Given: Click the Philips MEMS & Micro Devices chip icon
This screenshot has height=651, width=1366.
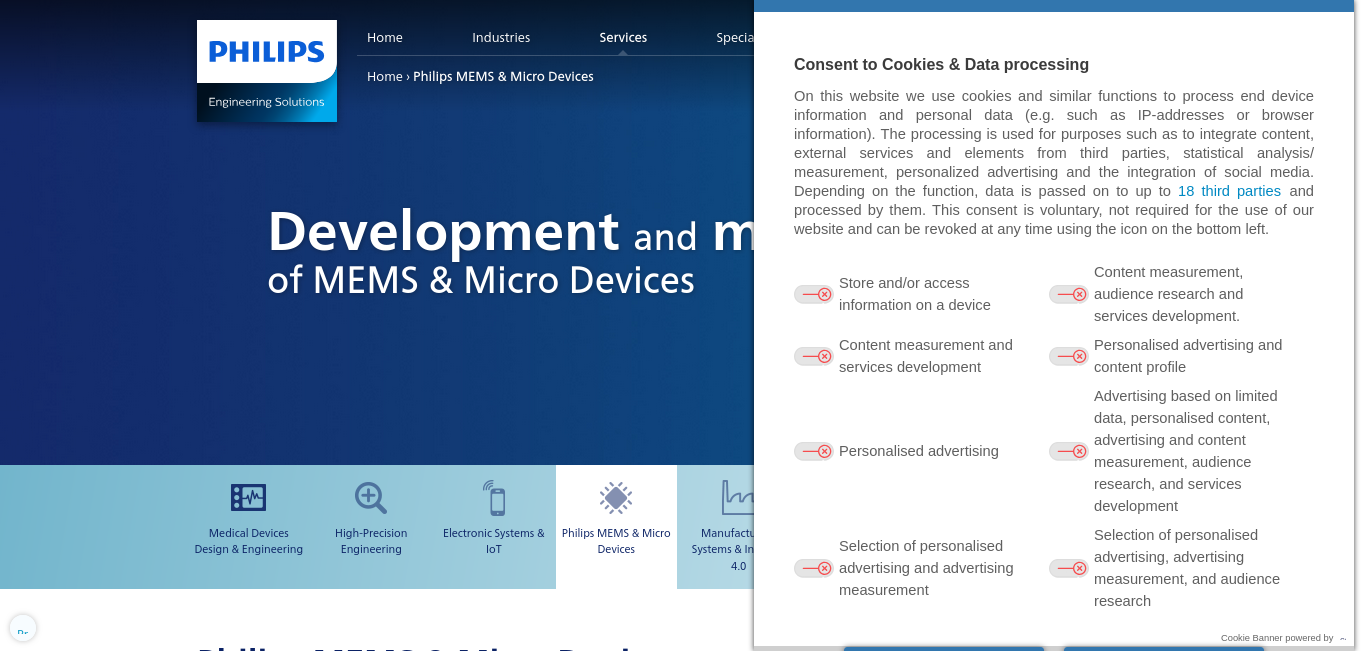Looking at the screenshot, I should (x=616, y=497).
